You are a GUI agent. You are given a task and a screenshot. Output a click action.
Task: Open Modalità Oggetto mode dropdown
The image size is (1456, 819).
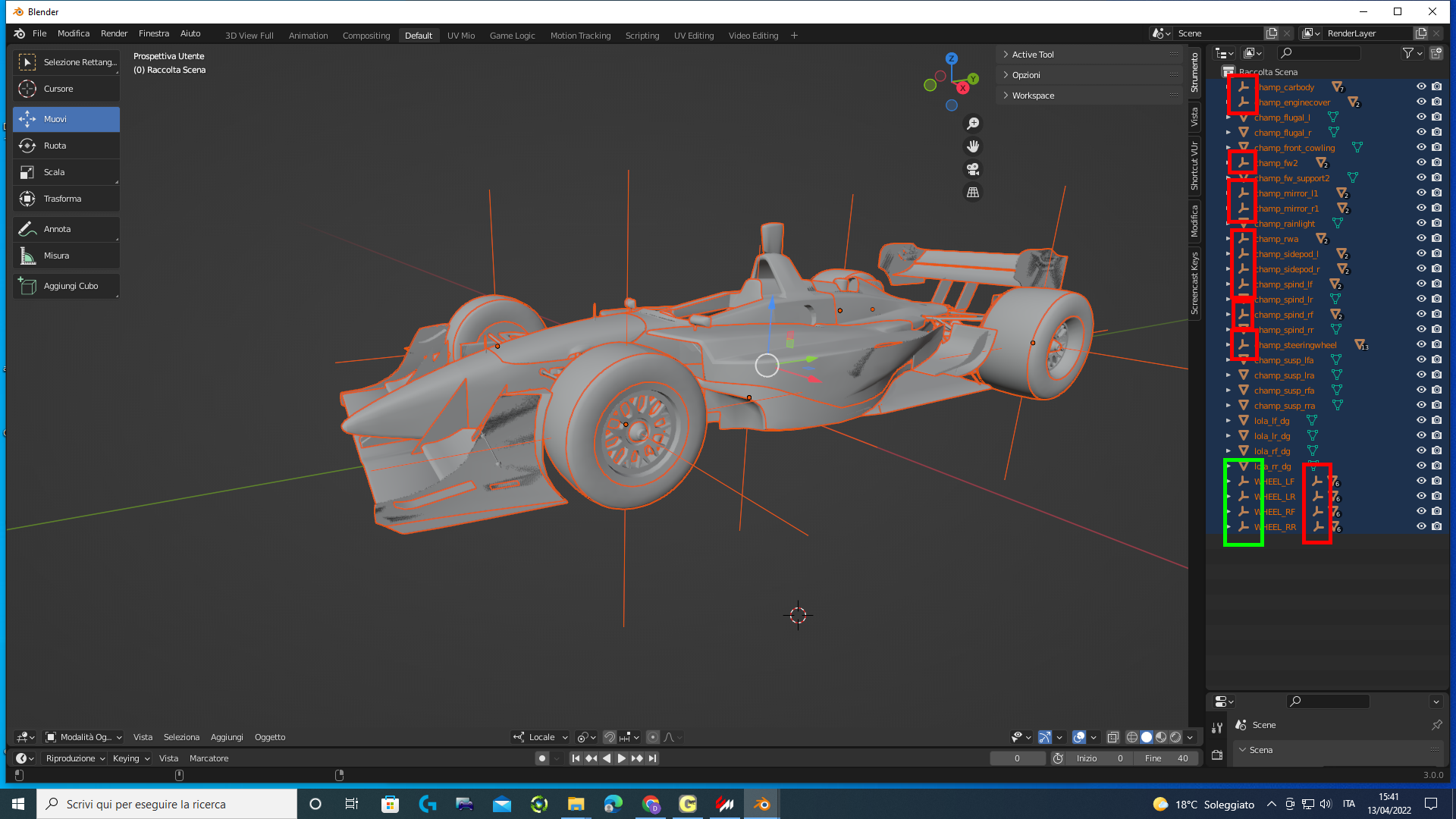click(83, 737)
